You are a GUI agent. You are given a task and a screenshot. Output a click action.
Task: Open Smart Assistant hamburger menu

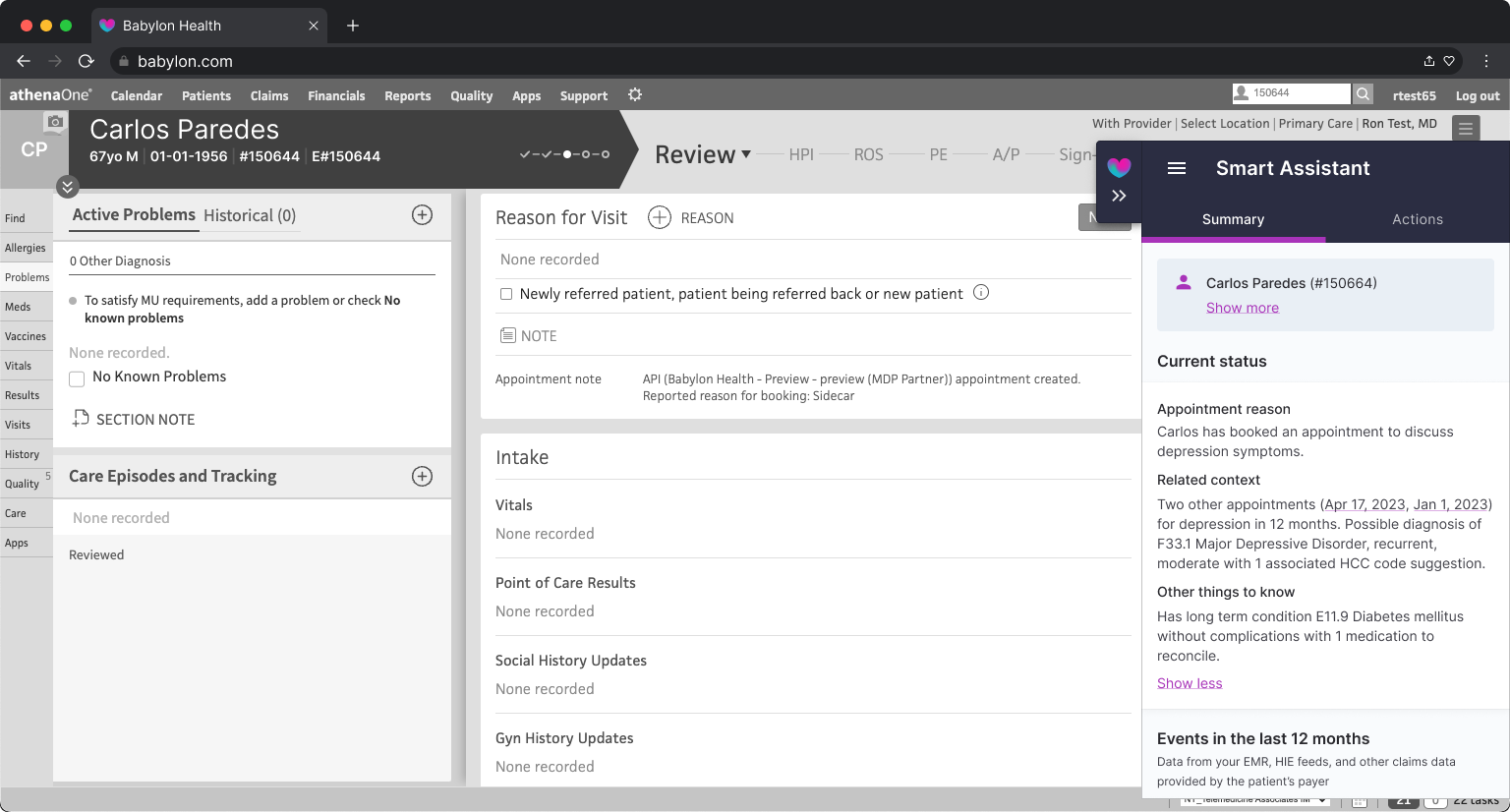click(1177, 168)
